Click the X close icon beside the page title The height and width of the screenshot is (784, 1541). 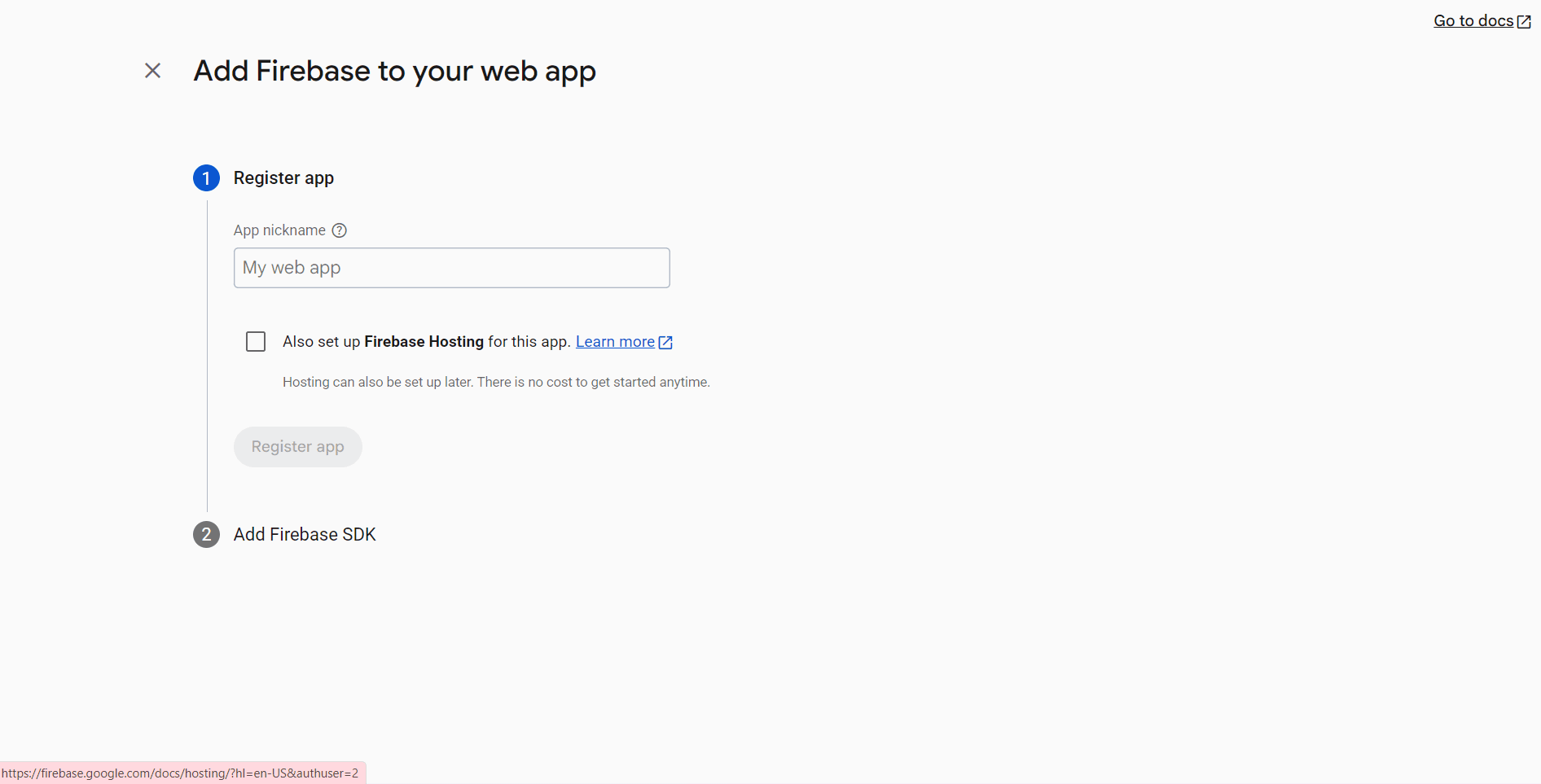click(x=153, y=71)
